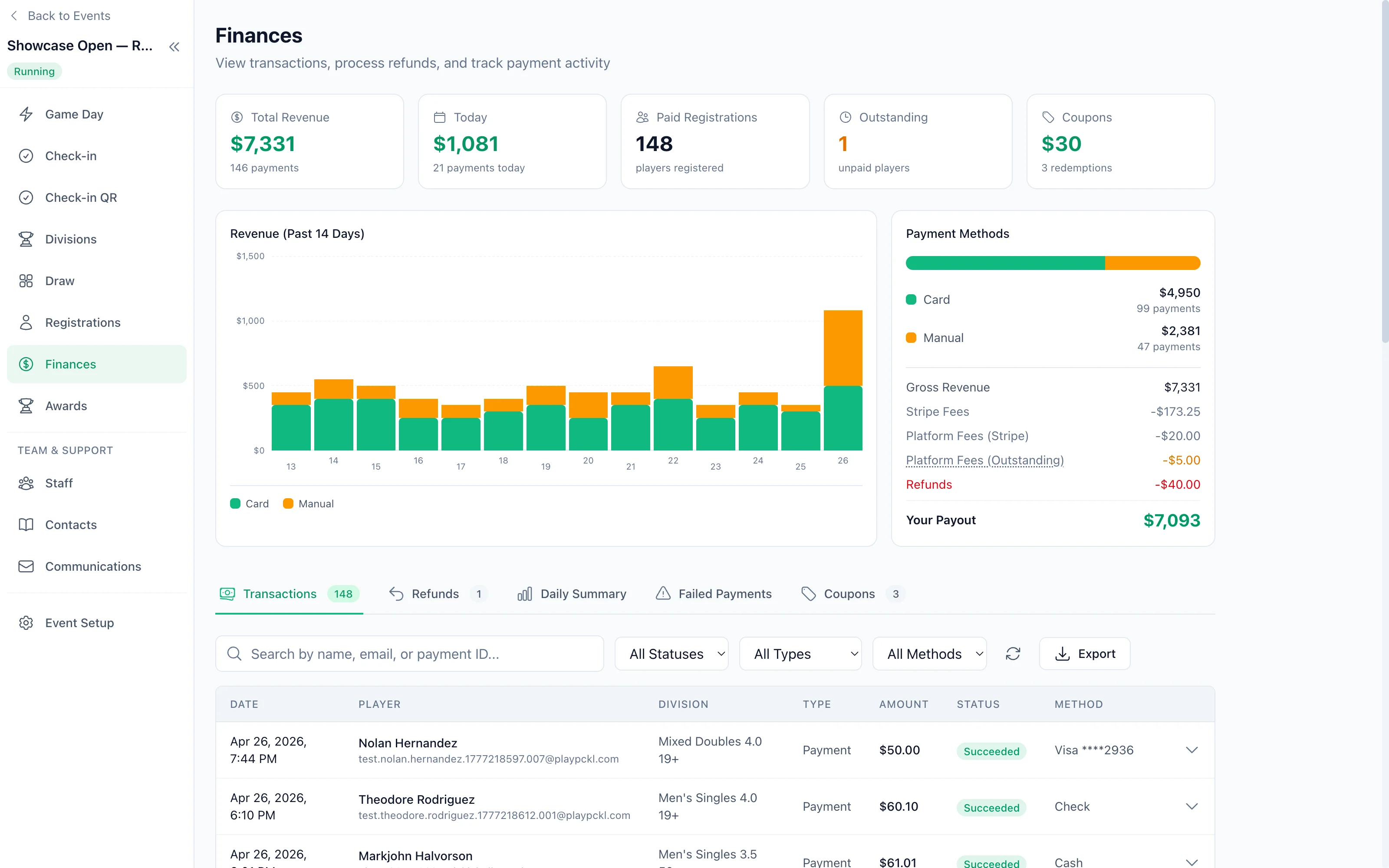1389x868 pixels.
Task: Click the Draw grid icon
Action: click(x=26, y=281)
